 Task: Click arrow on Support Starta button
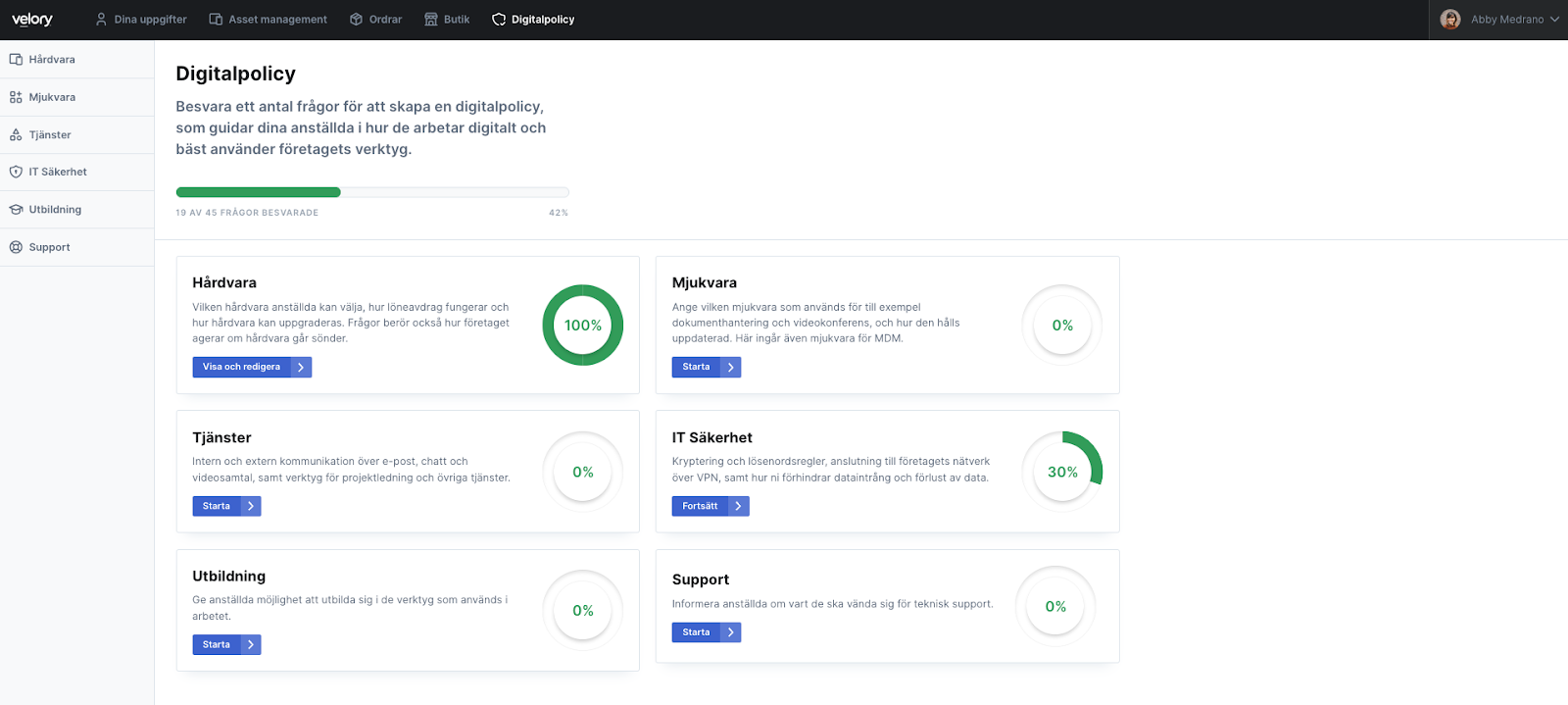pos(731,632)
